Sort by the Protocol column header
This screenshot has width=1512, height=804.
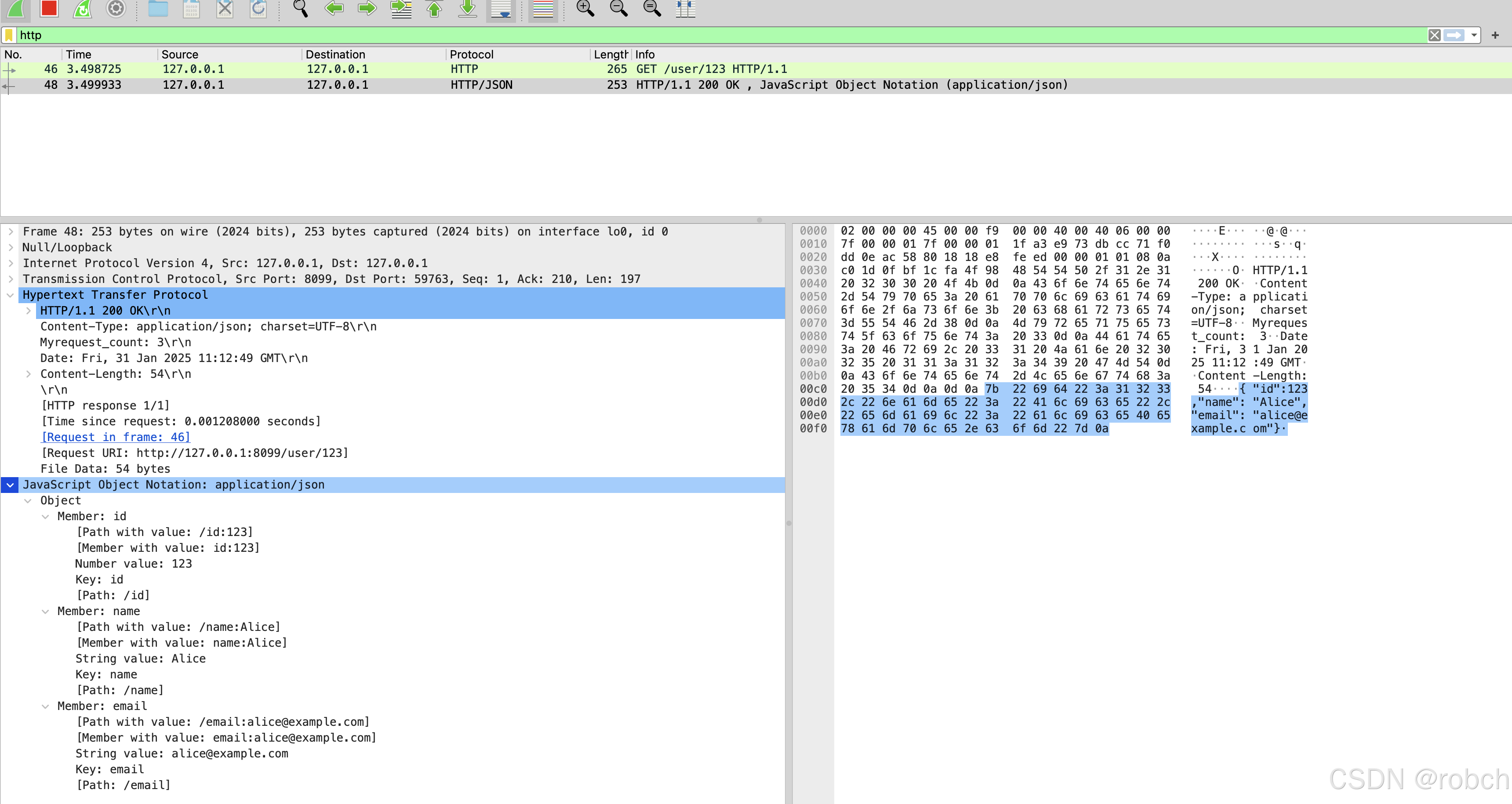point(518,54)
